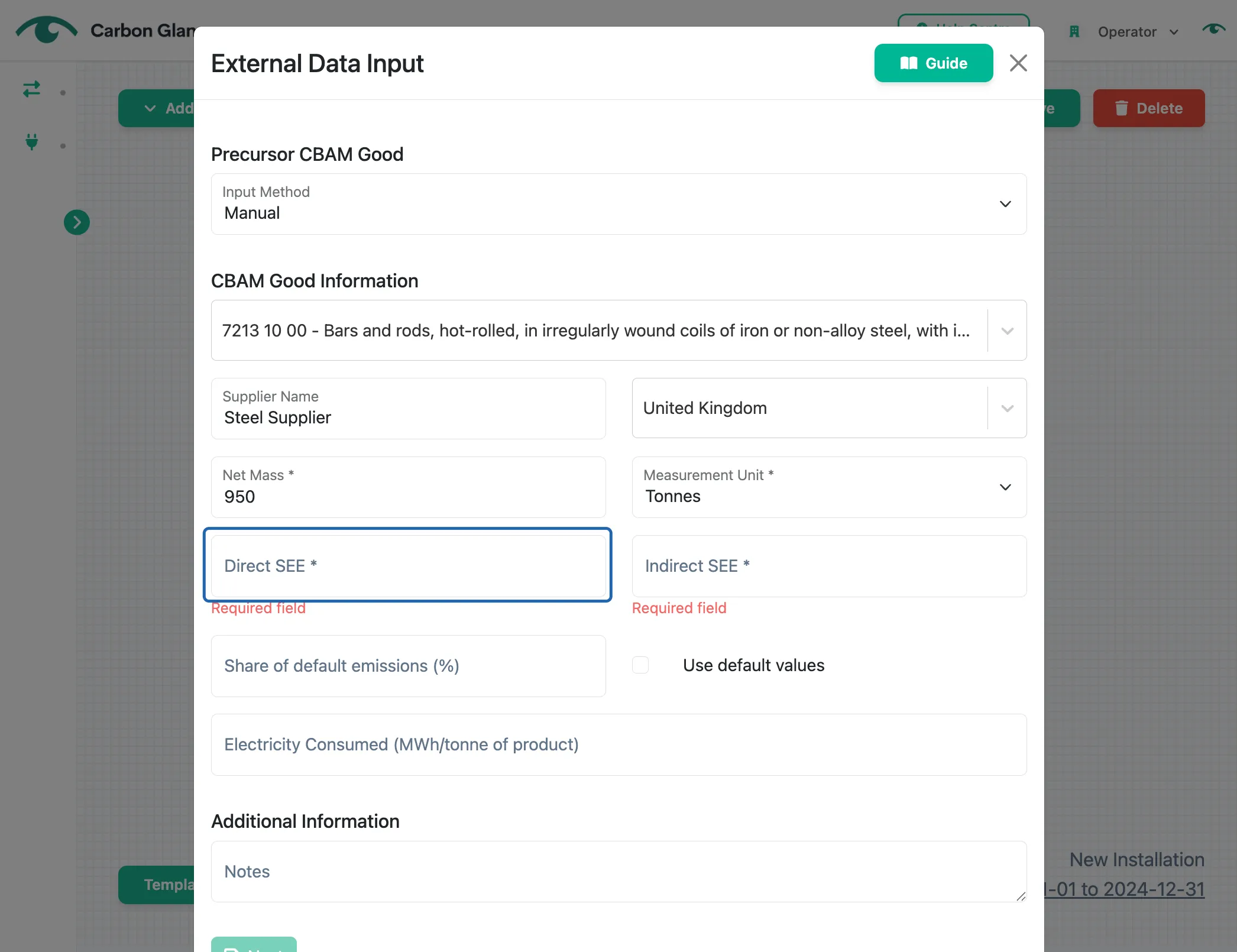Click the installation date range link
The image size is (1237, 952).
pyautogui.click(x=1125, y=889)
